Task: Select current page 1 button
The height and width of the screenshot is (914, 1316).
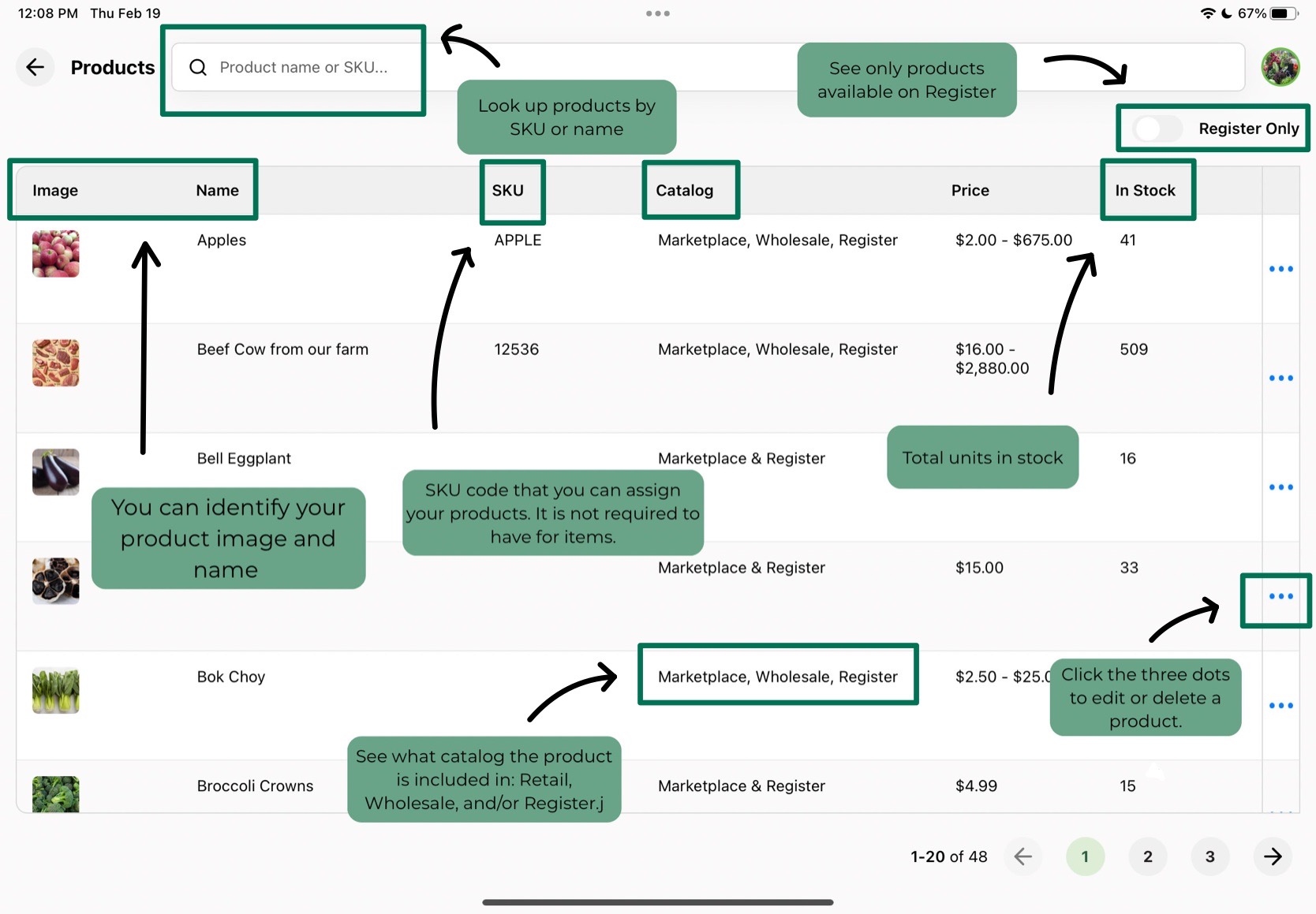Action: pyautogui.click(x=1085, y=856)
